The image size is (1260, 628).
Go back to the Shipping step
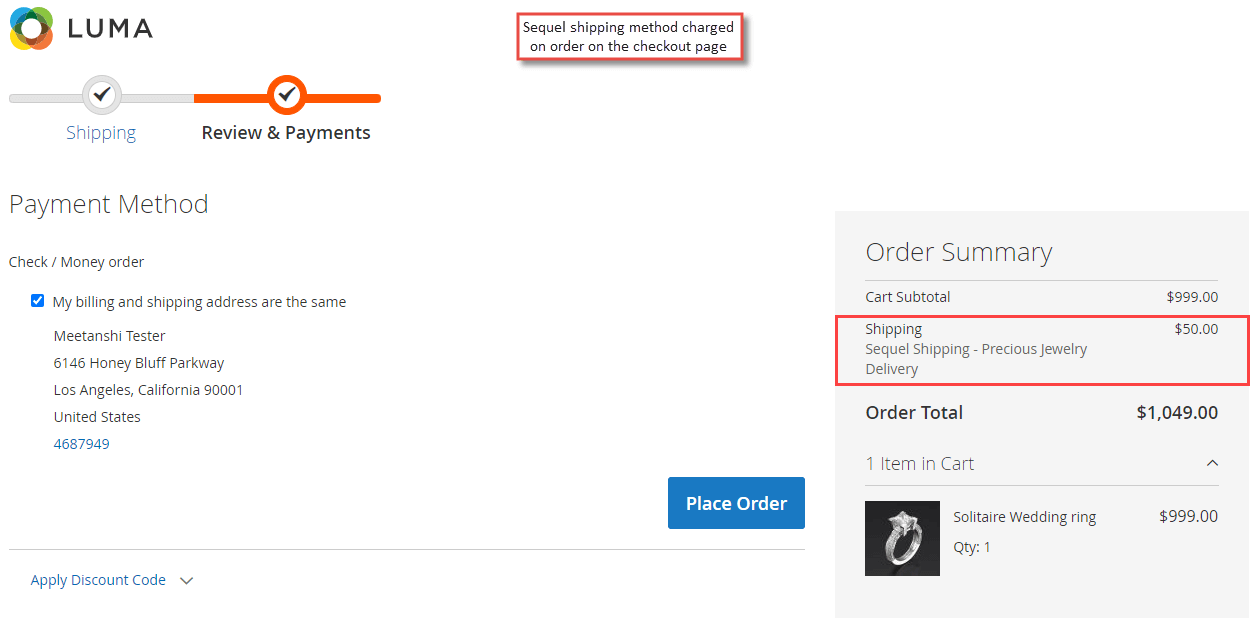tap(100, 131)
